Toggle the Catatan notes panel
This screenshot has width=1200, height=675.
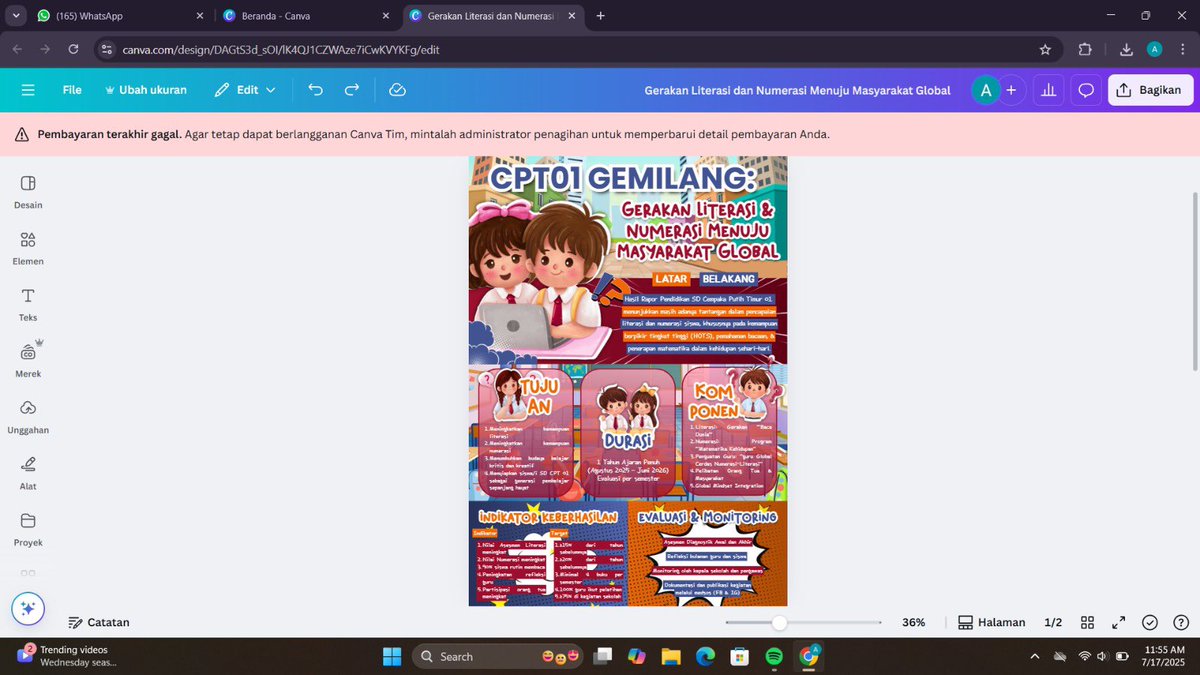click(x=99, y=622)
